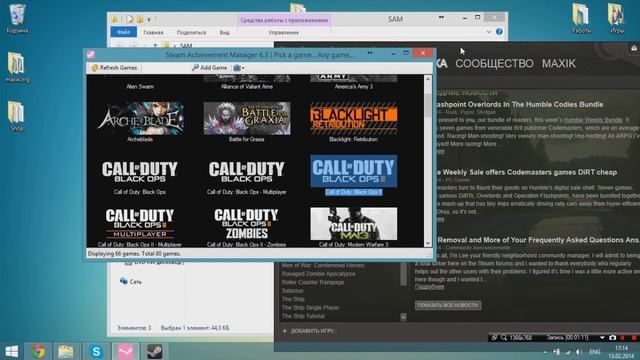Click the Сеть item in Explorer navigation pane

131,281
